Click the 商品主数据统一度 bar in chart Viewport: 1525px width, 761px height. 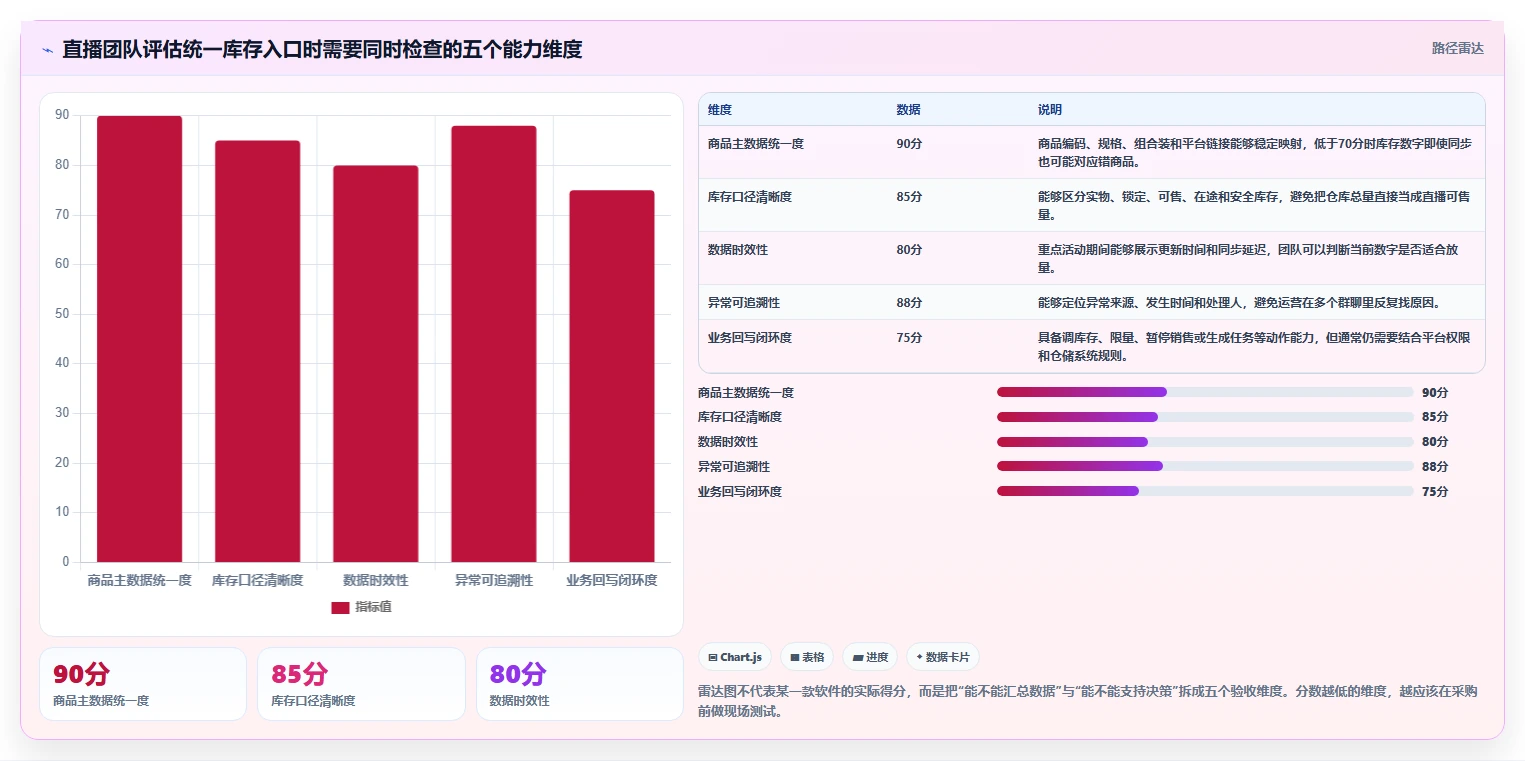(x=139, y=339)
